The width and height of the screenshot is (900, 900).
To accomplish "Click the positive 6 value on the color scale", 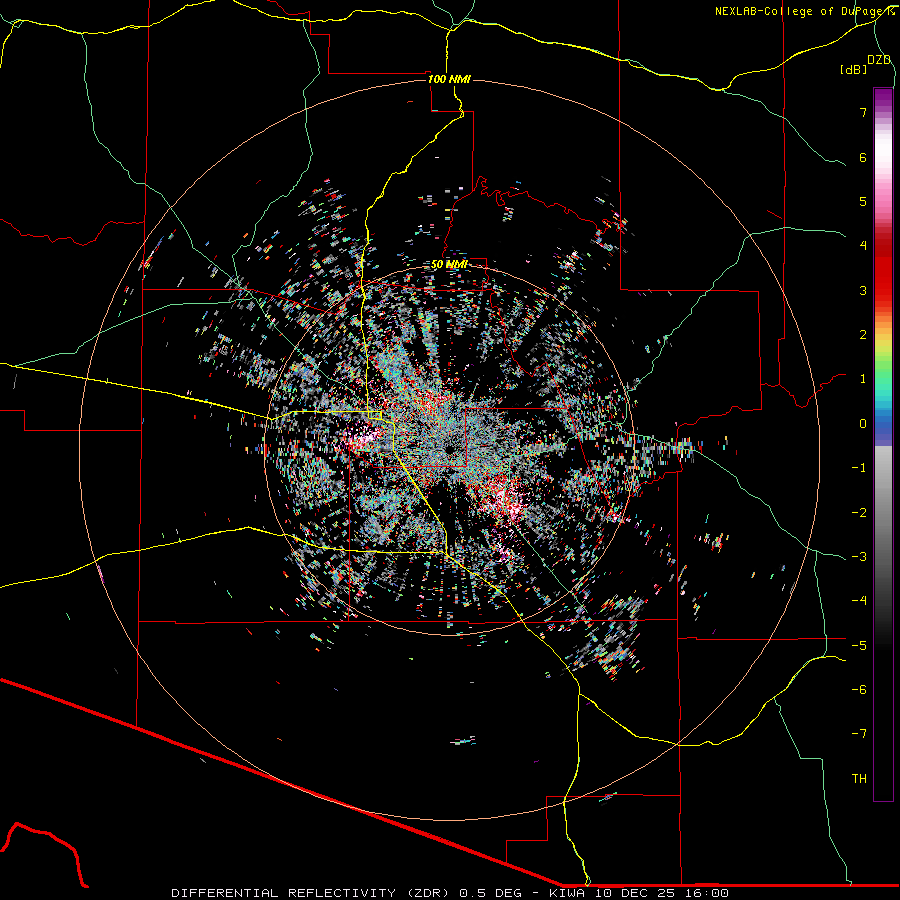I will click(863, 157).
